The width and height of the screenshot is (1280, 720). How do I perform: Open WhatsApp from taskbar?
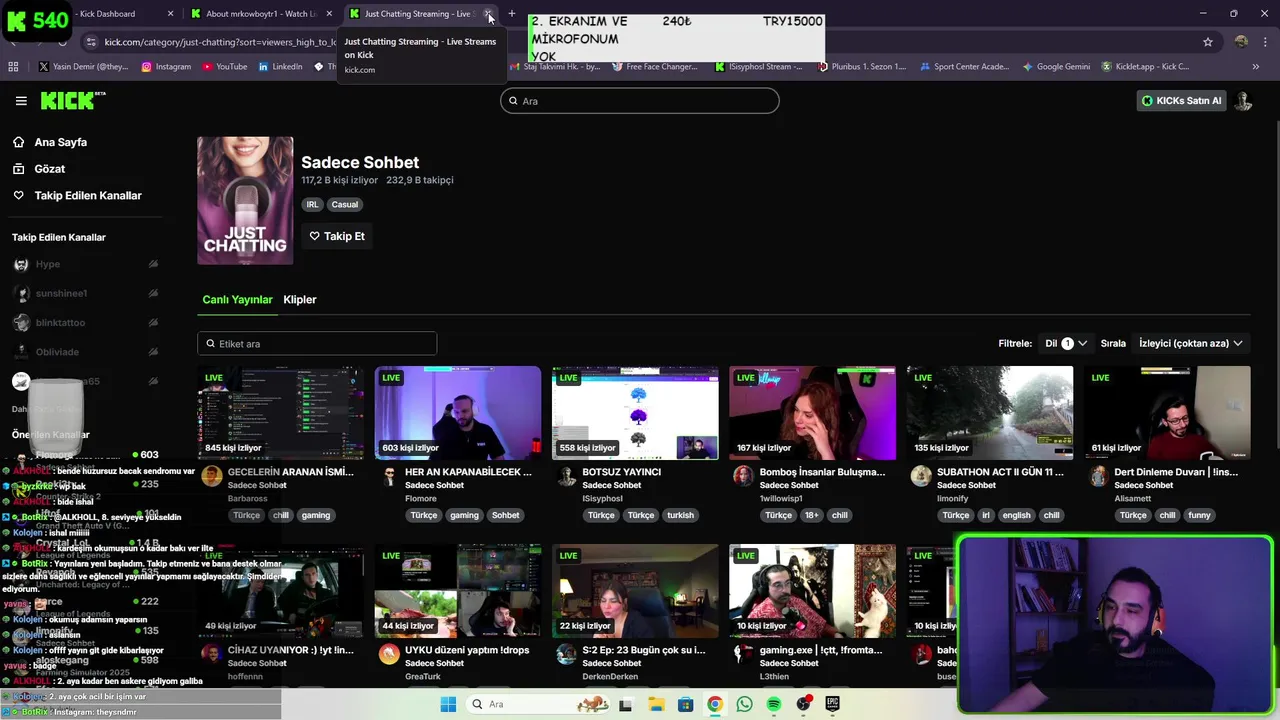pos(744,704)
